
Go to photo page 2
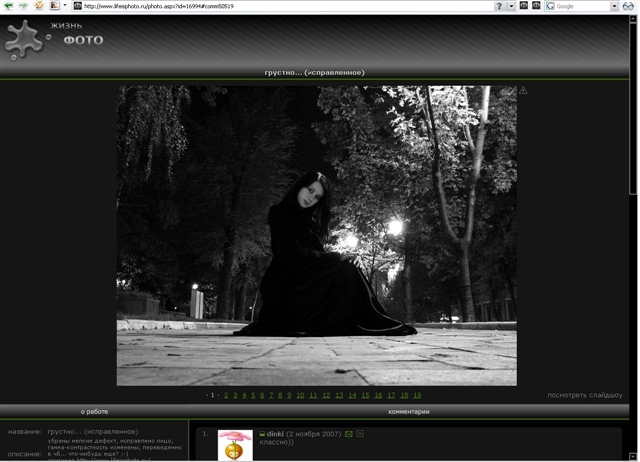click(x=227, y=395)
